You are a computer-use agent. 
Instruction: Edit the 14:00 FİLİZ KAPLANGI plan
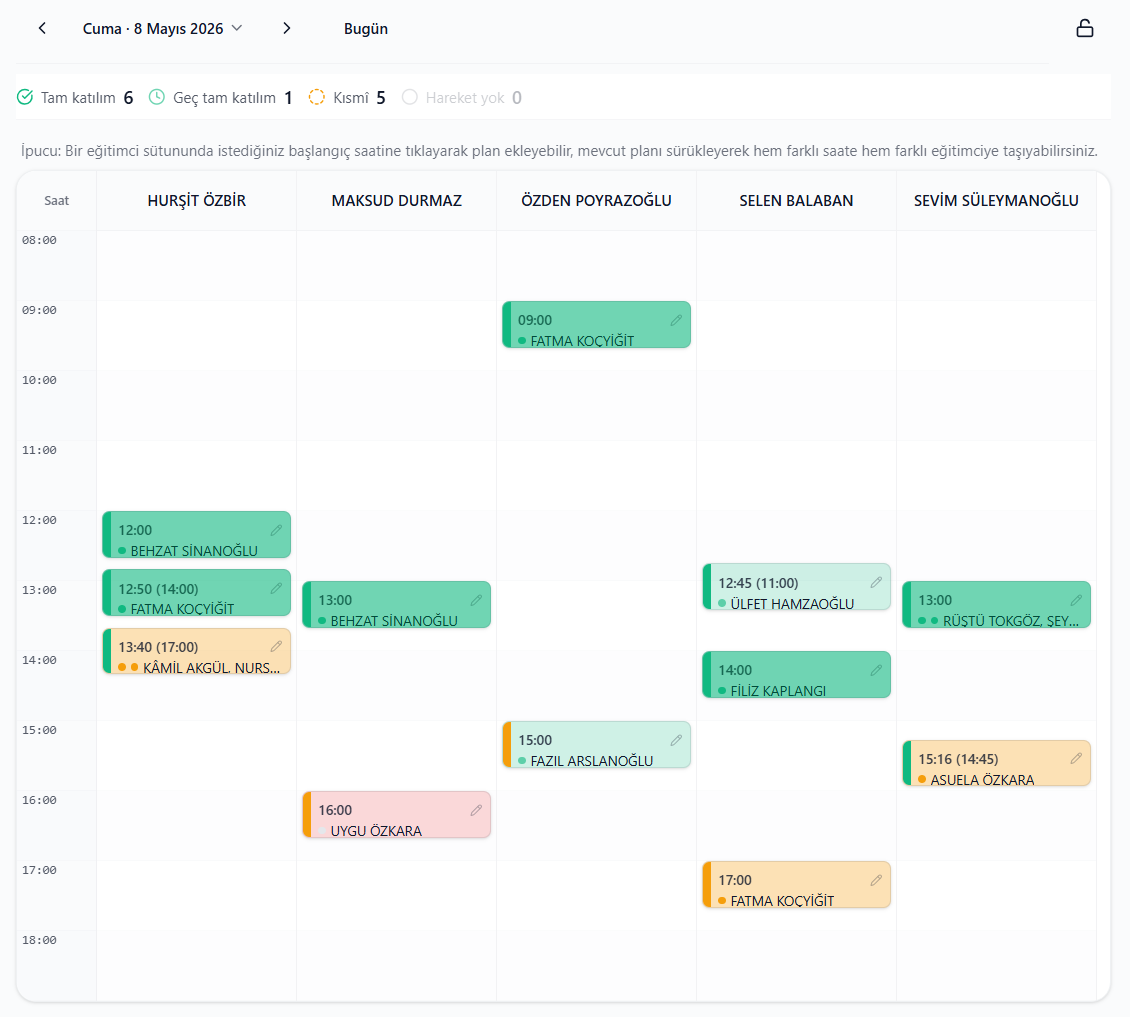[876, 670]
